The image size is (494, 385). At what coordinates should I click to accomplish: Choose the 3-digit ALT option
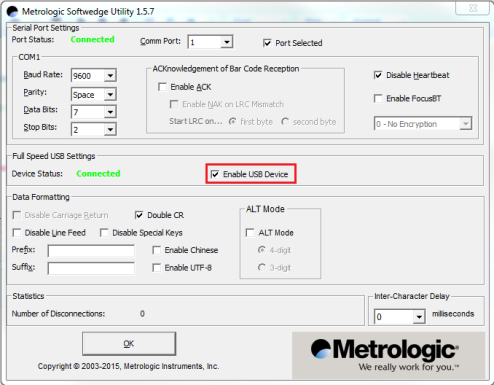point(262,267)
